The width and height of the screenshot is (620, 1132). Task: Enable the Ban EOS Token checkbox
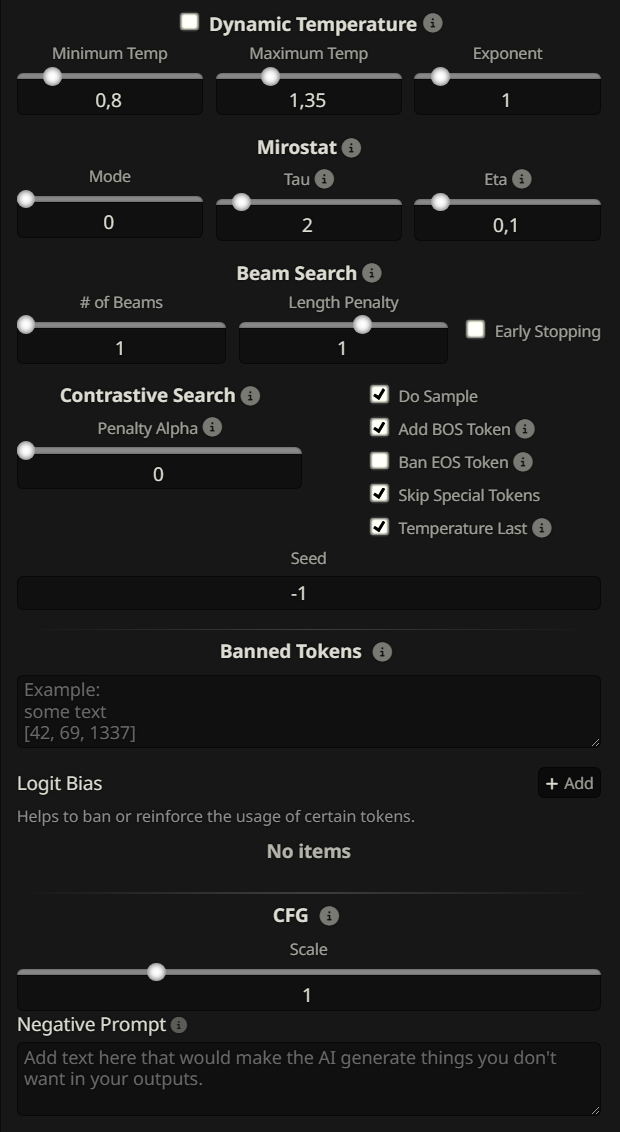coord(379,461)
